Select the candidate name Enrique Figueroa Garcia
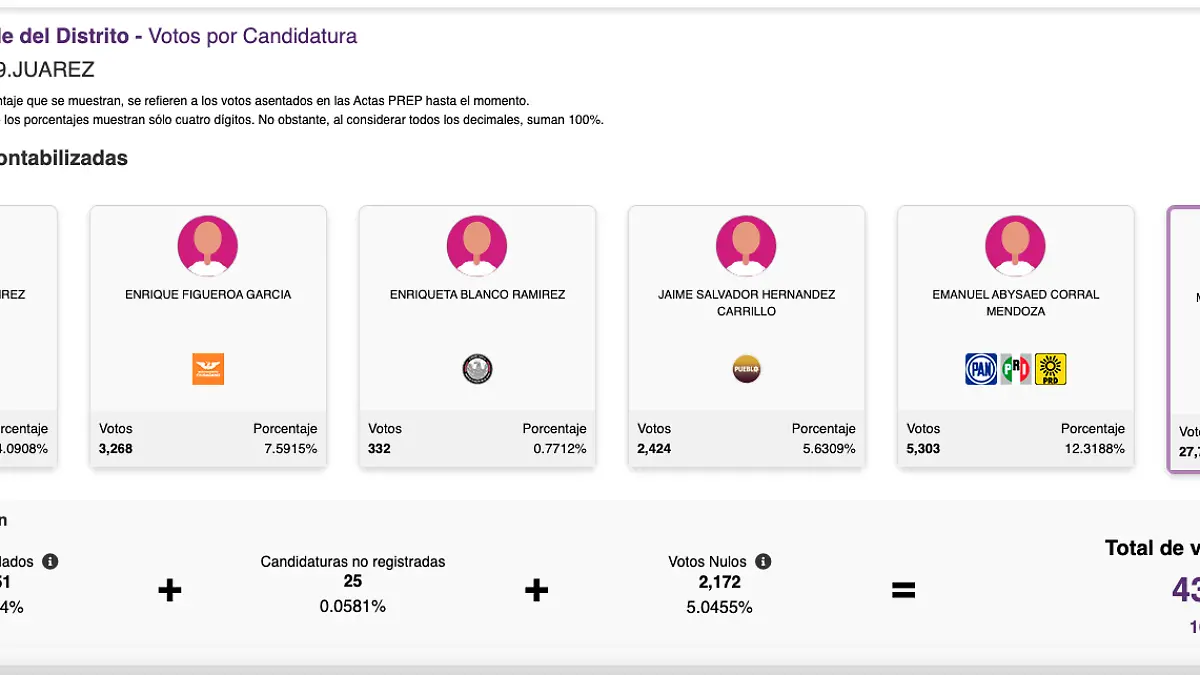The height and width of the screenshot is (675, 1200). point(208,295)
